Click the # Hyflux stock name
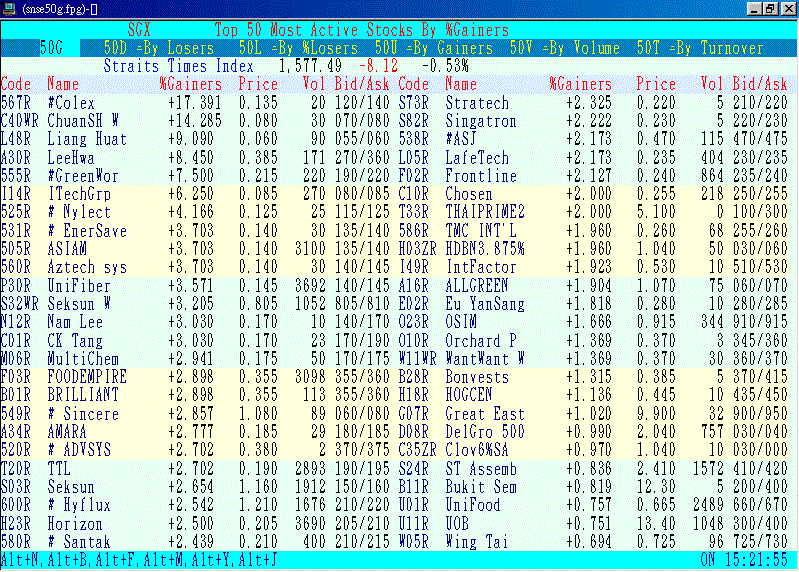The image size is (799, 572). pyautogui.click(x=79, y=505)
